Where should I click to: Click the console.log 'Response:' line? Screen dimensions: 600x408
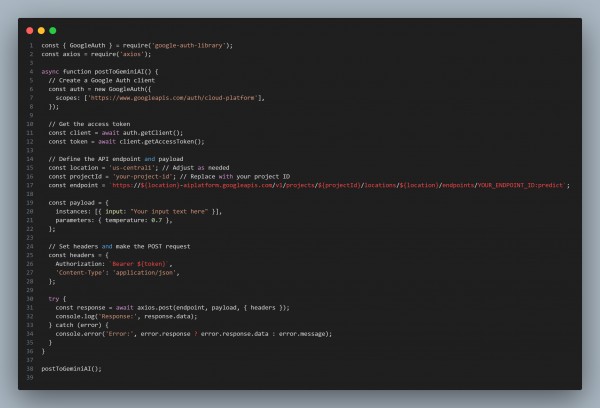pos(126,317)
